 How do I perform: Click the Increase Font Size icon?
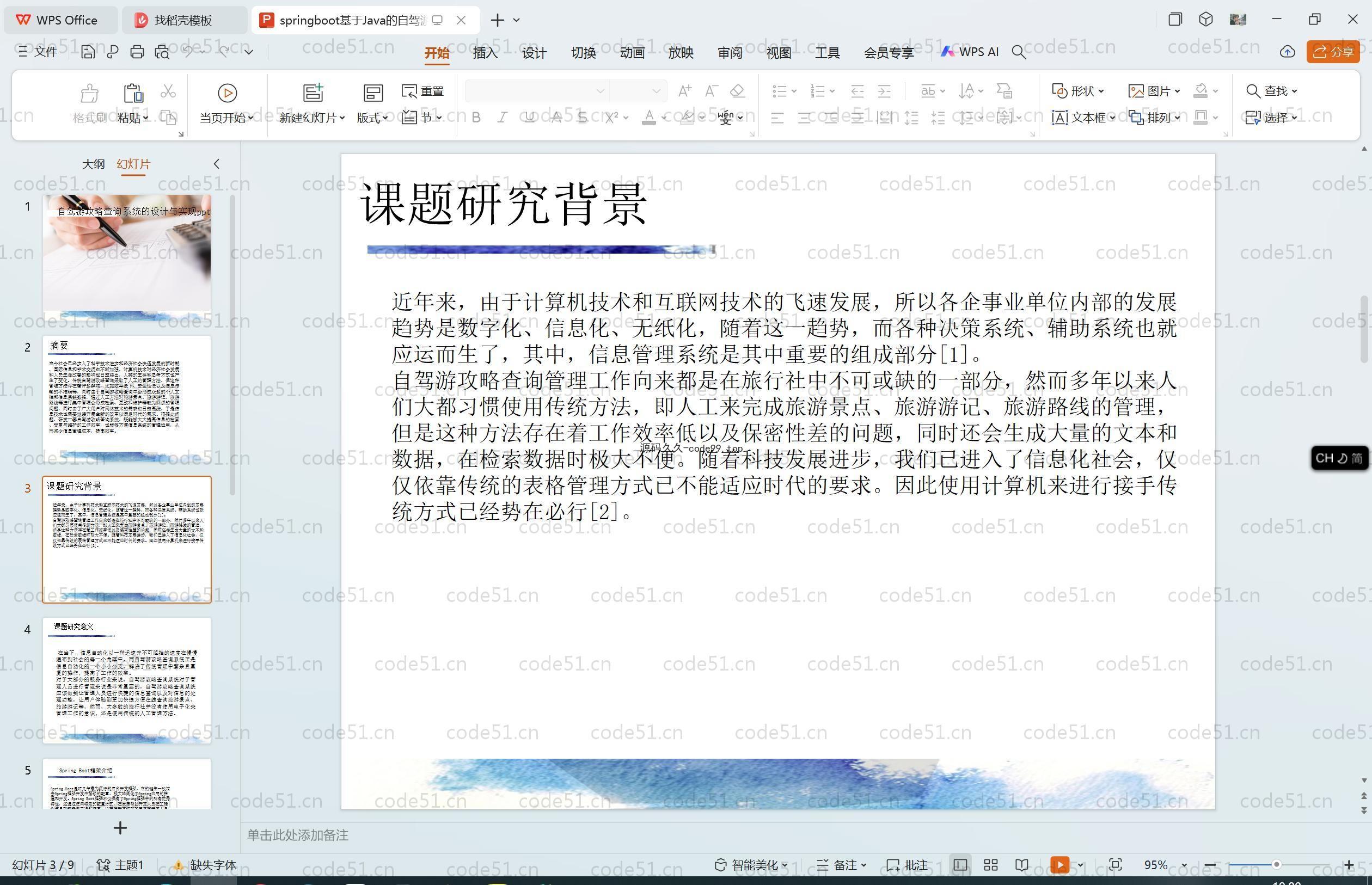tap(684, 91)
